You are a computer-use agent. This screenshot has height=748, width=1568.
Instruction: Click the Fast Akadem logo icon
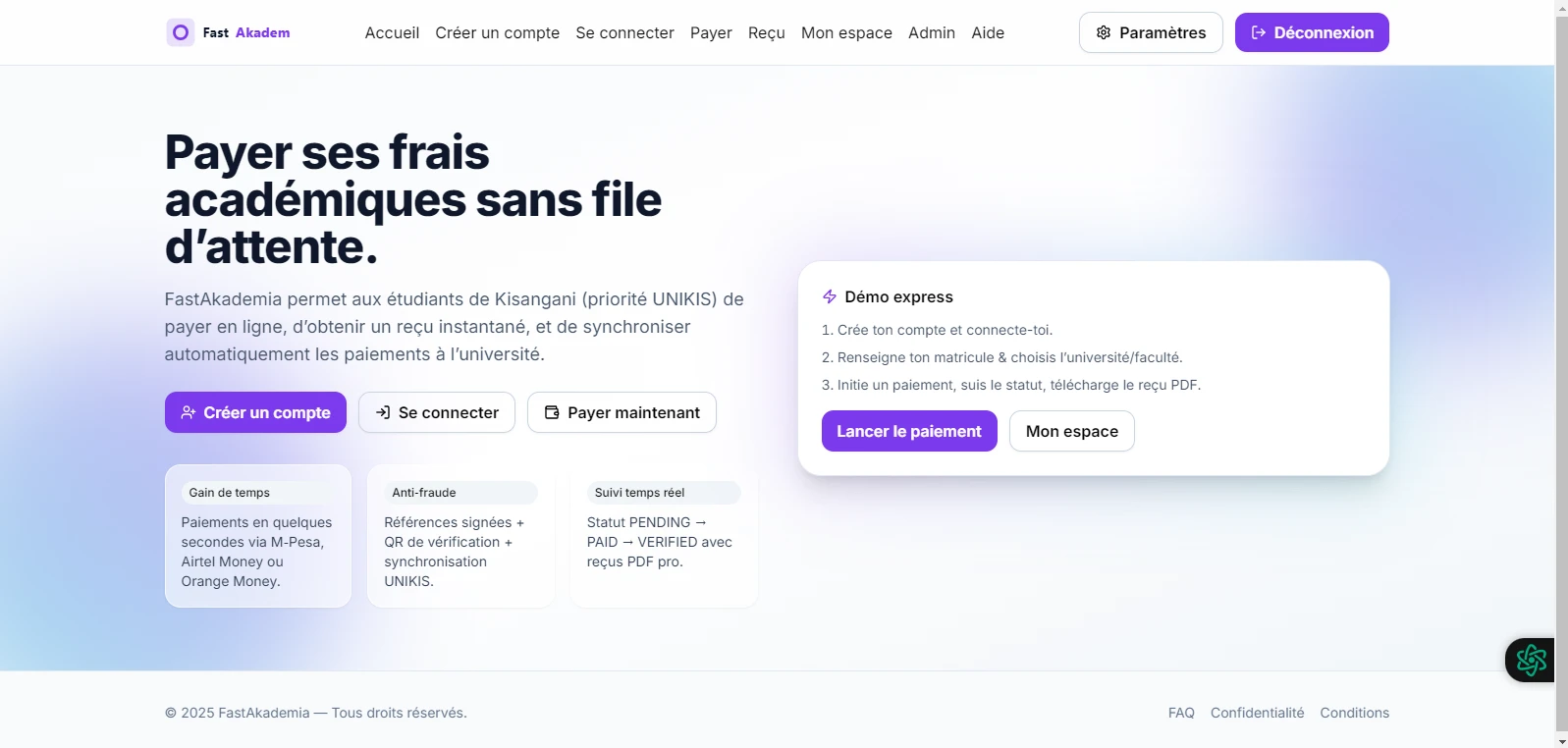181,32
